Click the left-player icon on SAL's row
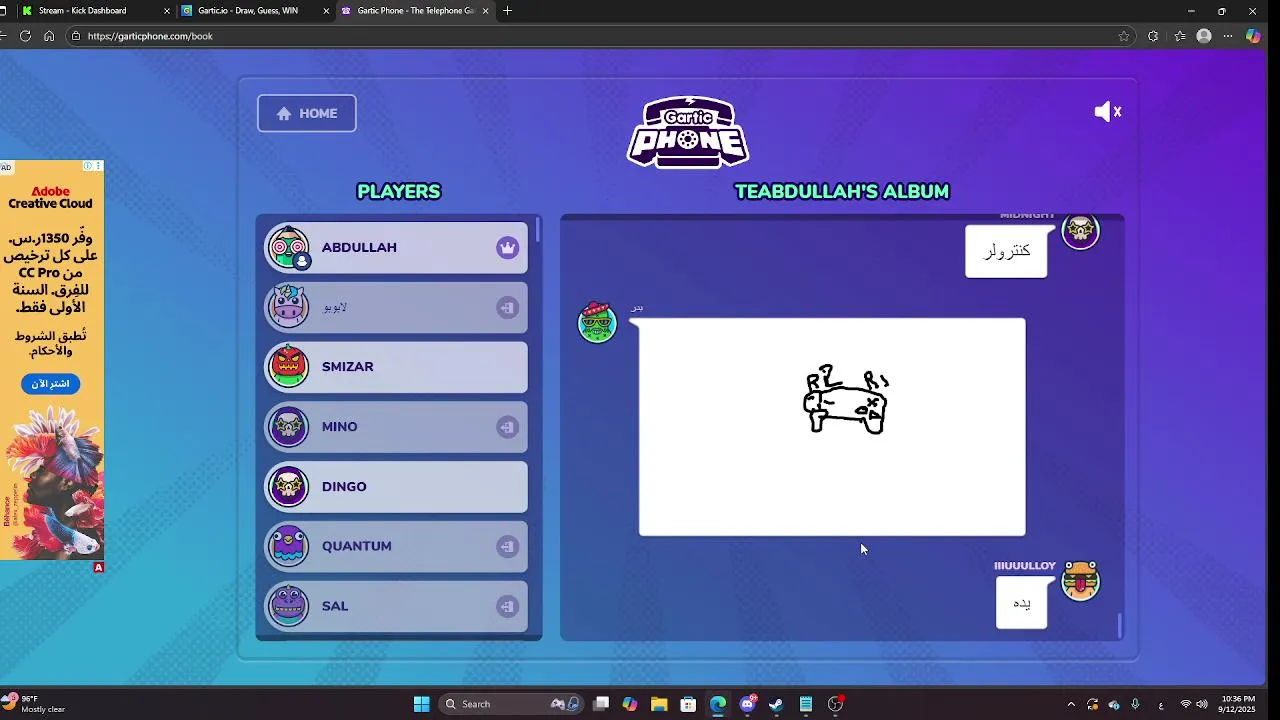 508,606
